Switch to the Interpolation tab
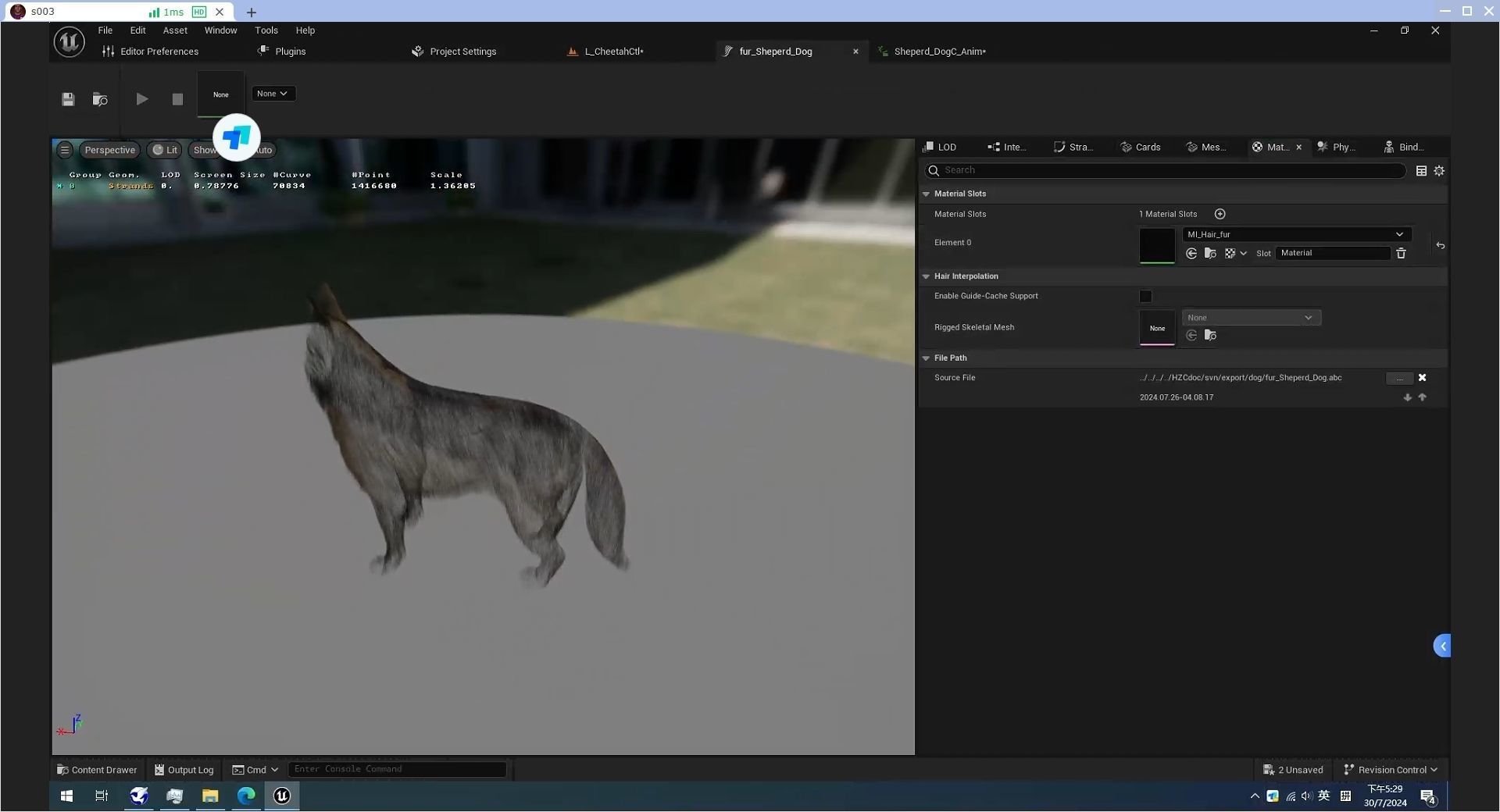Screen dimensions: 1500x812 [1007, 147]
